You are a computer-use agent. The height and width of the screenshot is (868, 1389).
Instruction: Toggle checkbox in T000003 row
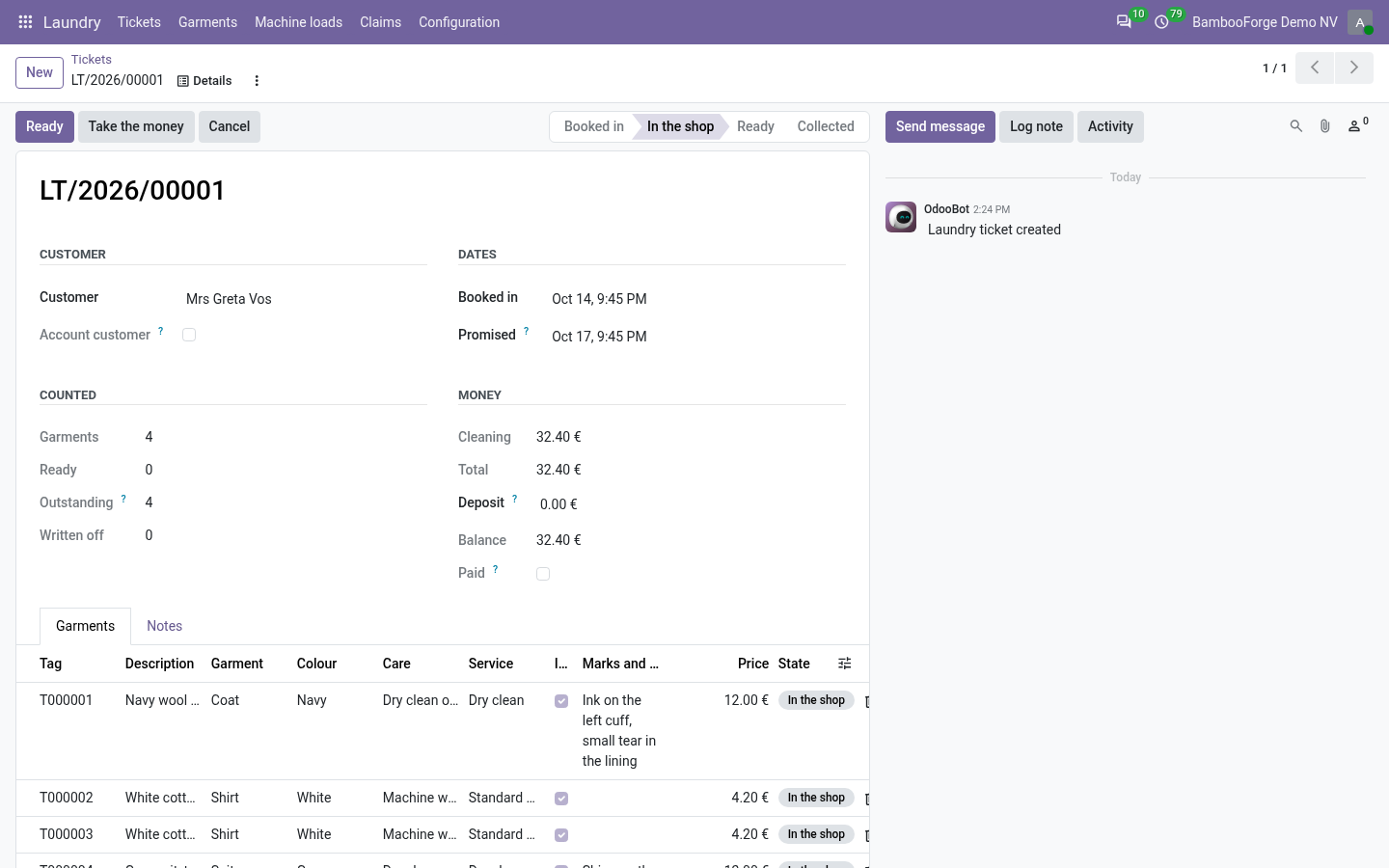[561, 835]
